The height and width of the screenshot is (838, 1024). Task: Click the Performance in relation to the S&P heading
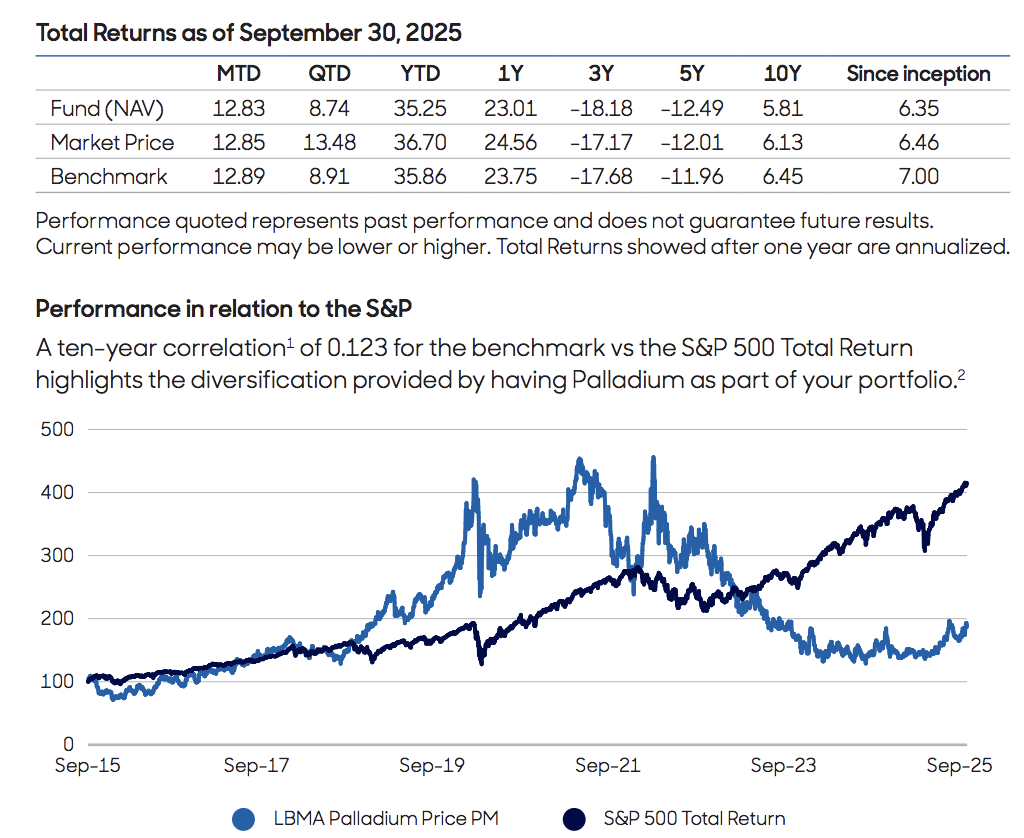(210, 309)
